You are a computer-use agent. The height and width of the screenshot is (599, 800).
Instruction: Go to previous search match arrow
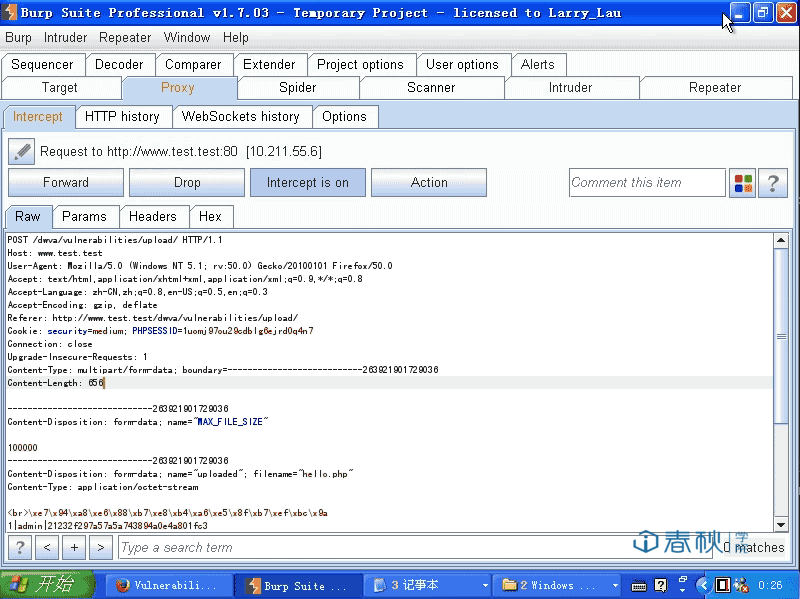point(47,547)
